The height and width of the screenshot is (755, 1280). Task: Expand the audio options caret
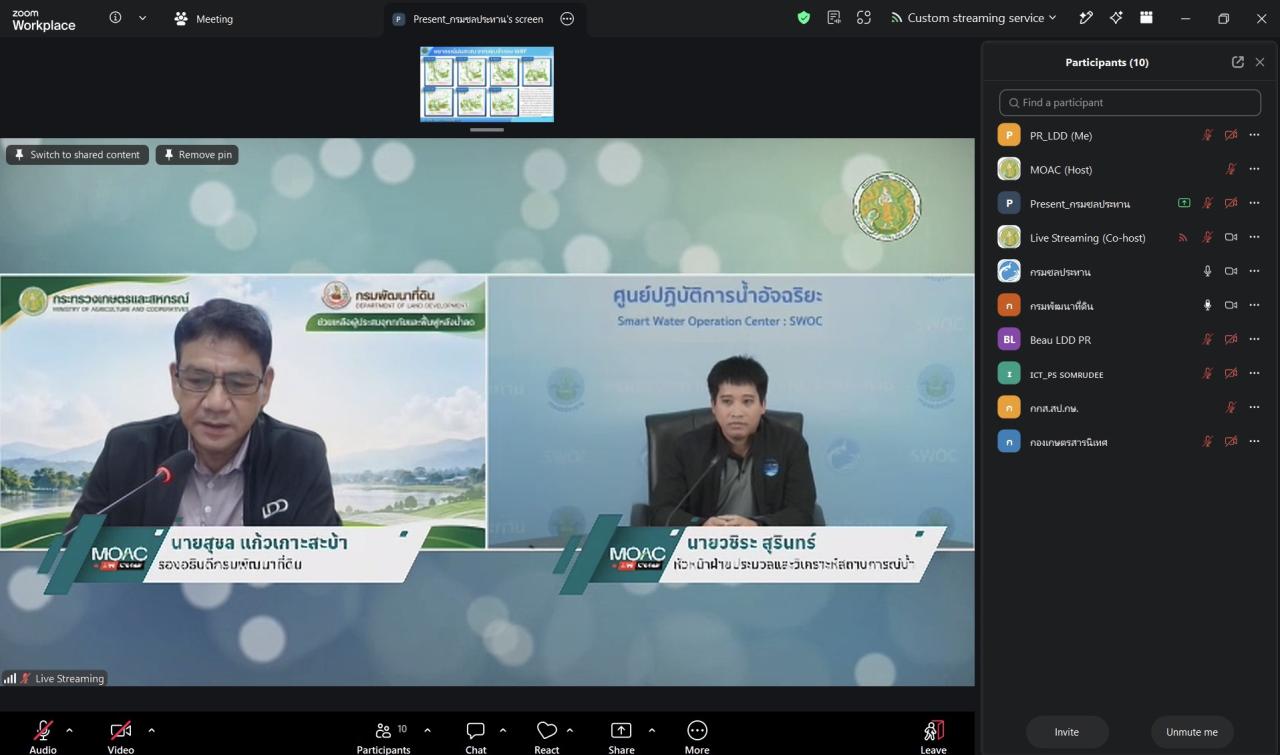(69, 730)
